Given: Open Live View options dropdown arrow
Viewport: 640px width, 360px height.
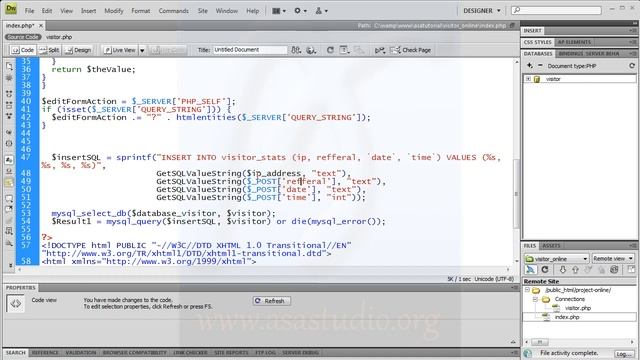Looking at the screenshot, I should (142, 50).
